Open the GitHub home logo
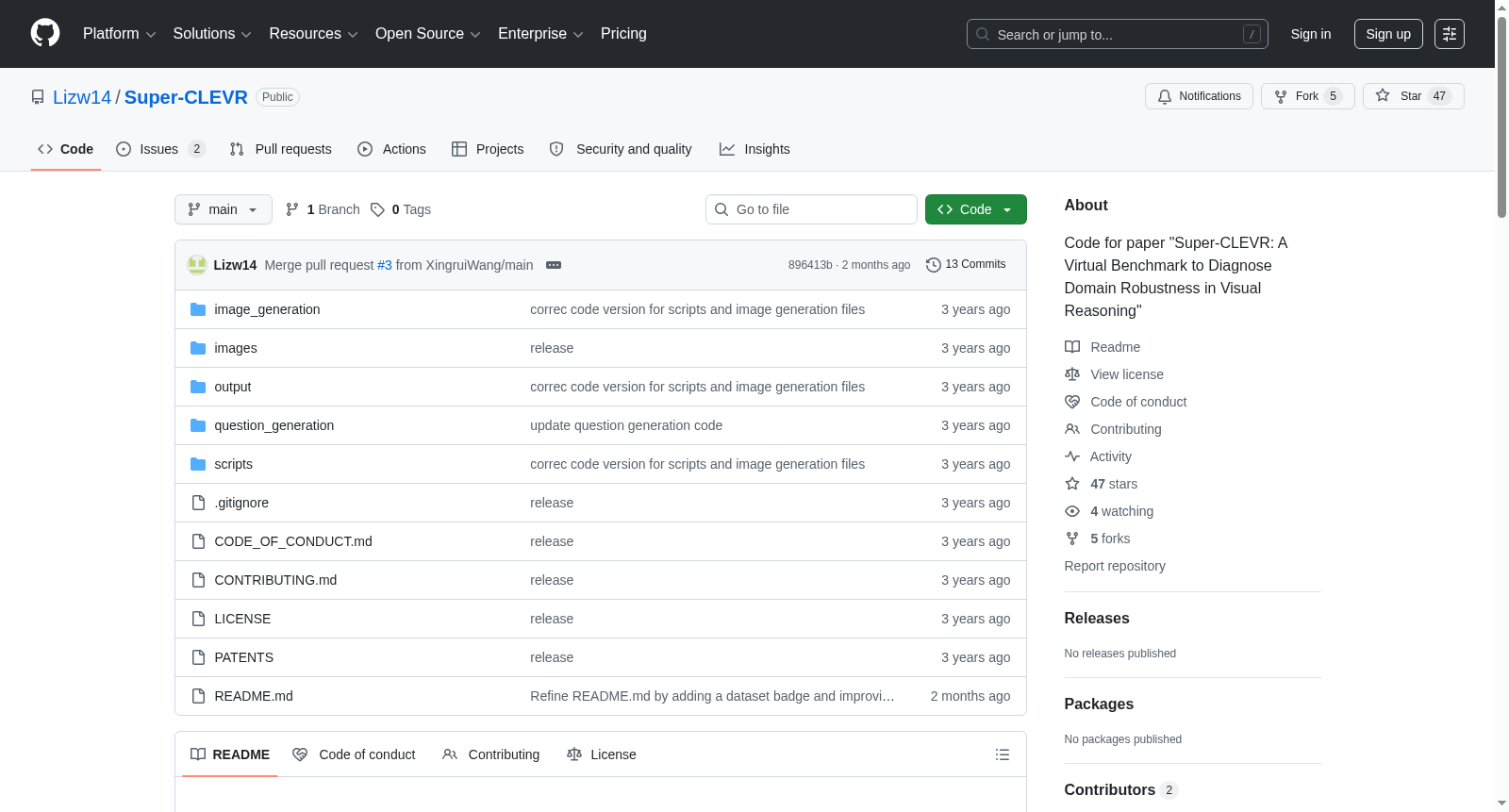Image resolution: width=1509 pixels, height=812 pixels. click(45, 34)
